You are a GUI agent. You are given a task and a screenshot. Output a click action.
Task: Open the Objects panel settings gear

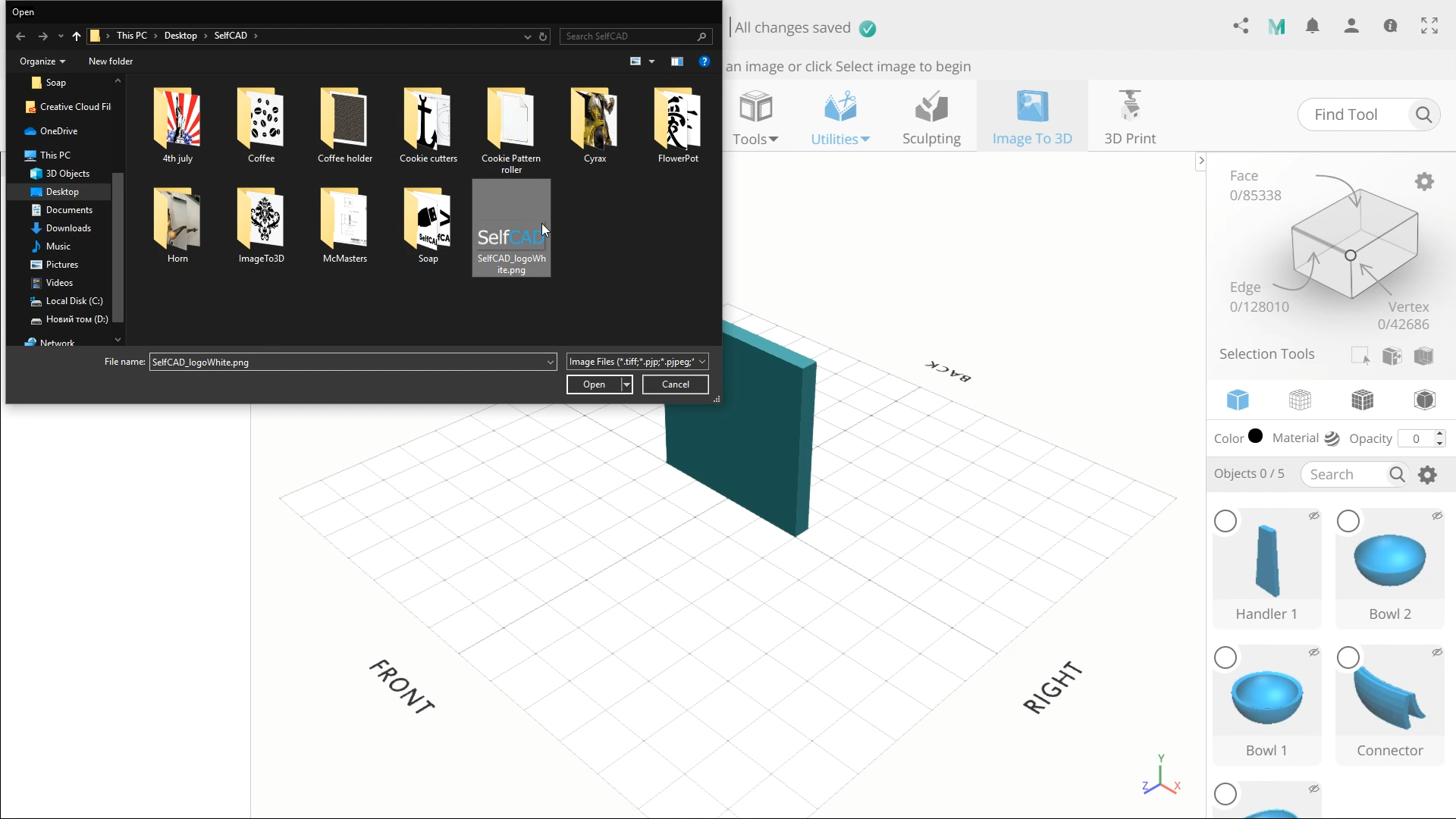tap(1428, 475)
